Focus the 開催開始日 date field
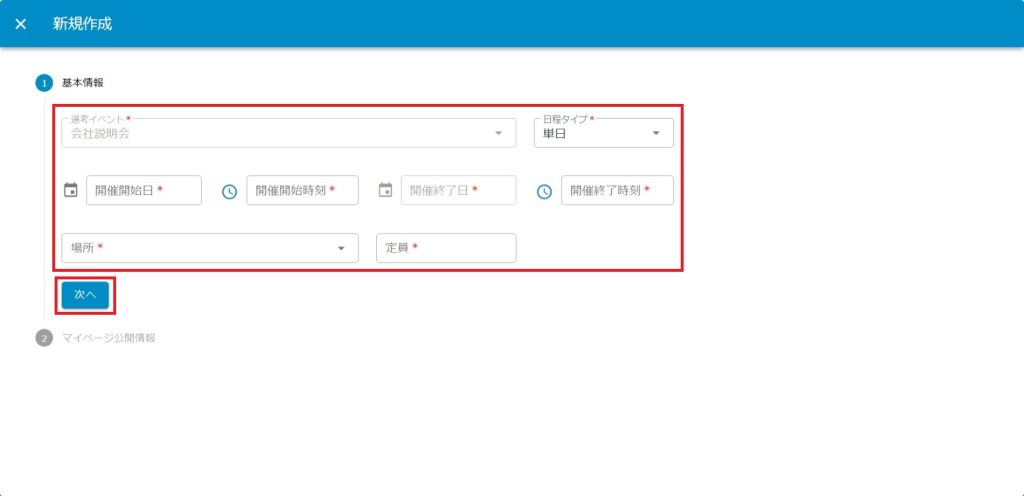Viewport: 1024px width, 496px height. [x=144, y=190]
